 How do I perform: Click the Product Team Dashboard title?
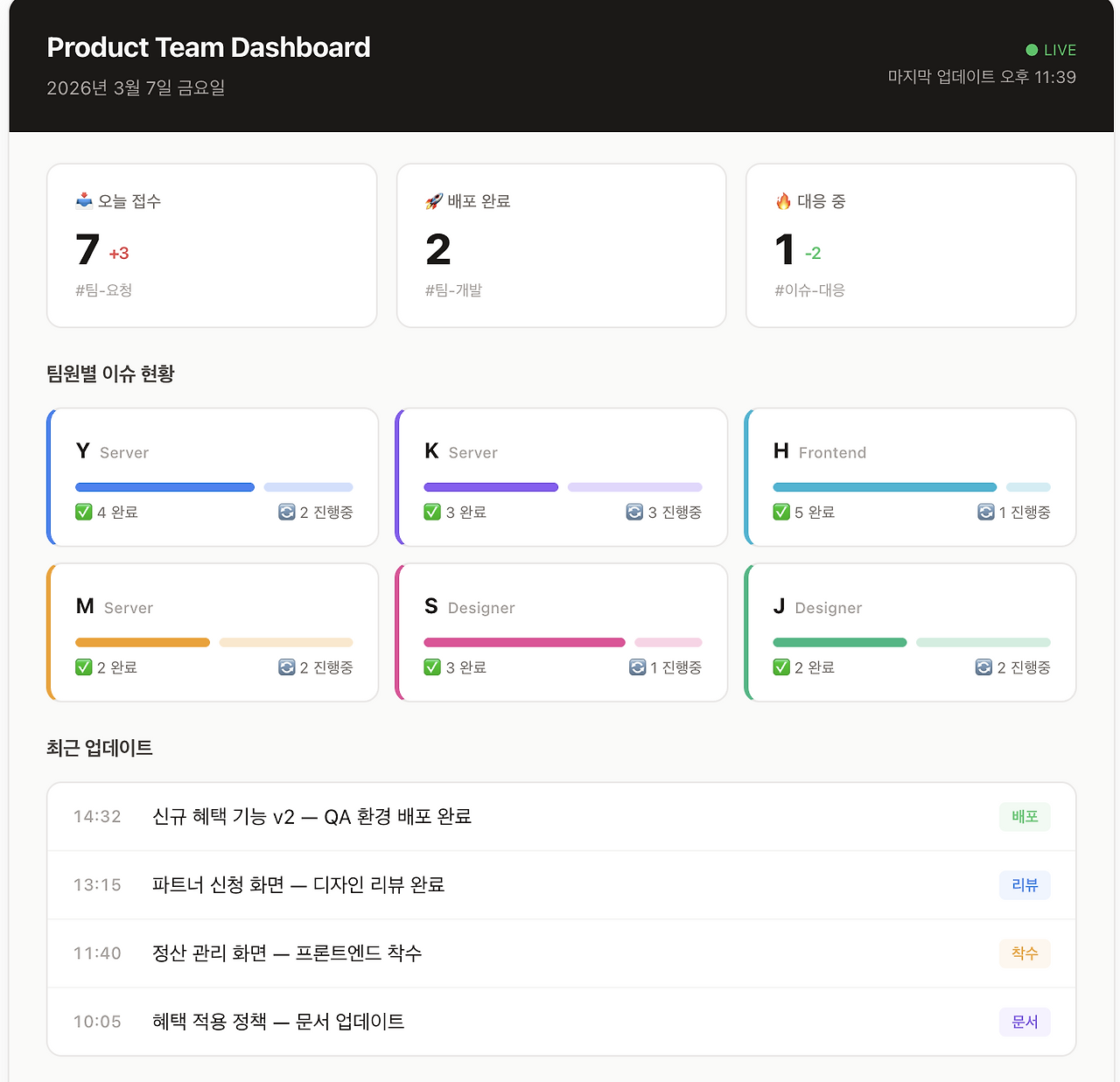pos(208,47)
